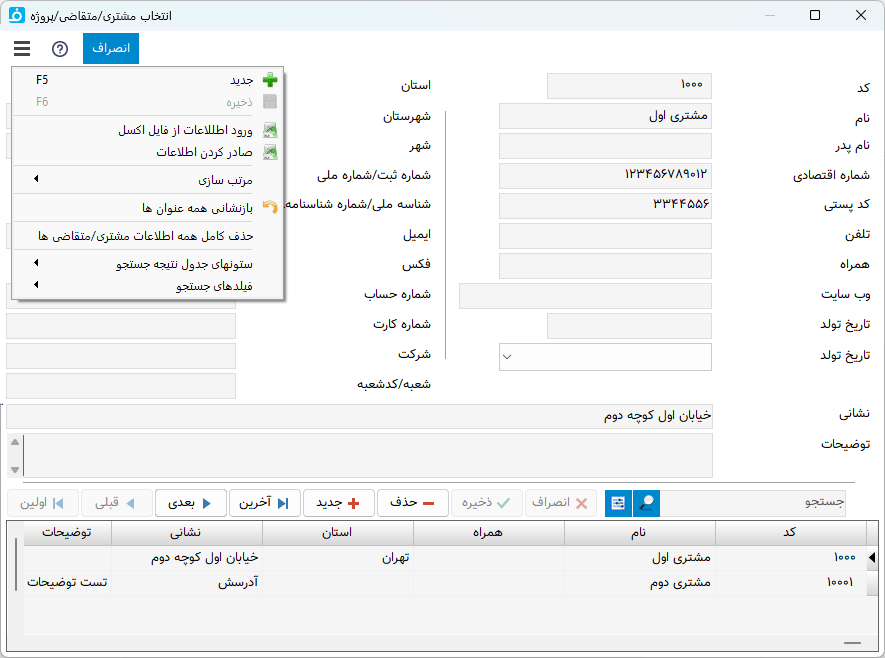Click the blue انصراف button at top
This screenshot has width=885, height=658.
click(x=110, y=48)
